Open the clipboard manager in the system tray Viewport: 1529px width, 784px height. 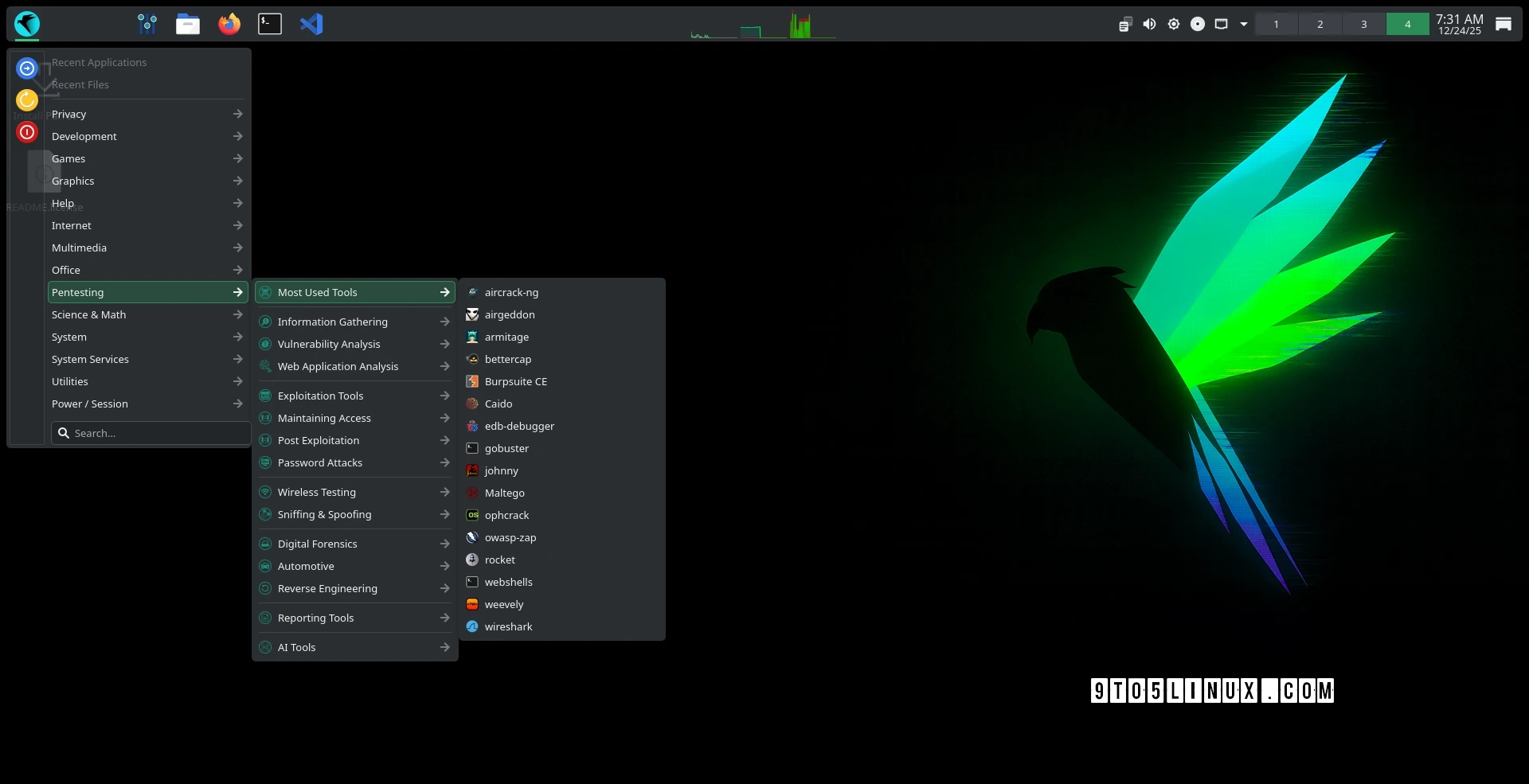[1125, 24]
